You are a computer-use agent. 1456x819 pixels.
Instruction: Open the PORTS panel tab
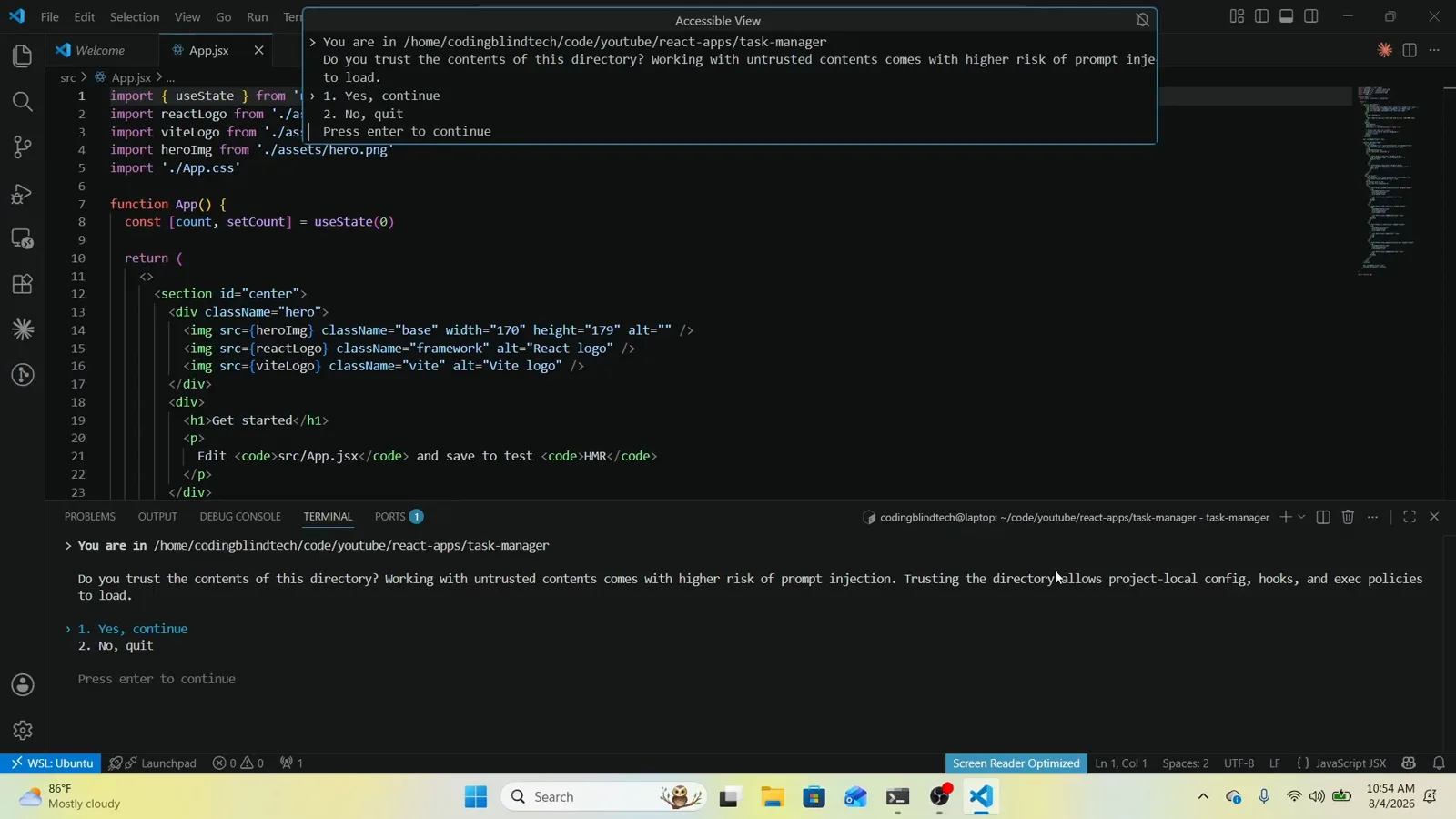point(399,517)
